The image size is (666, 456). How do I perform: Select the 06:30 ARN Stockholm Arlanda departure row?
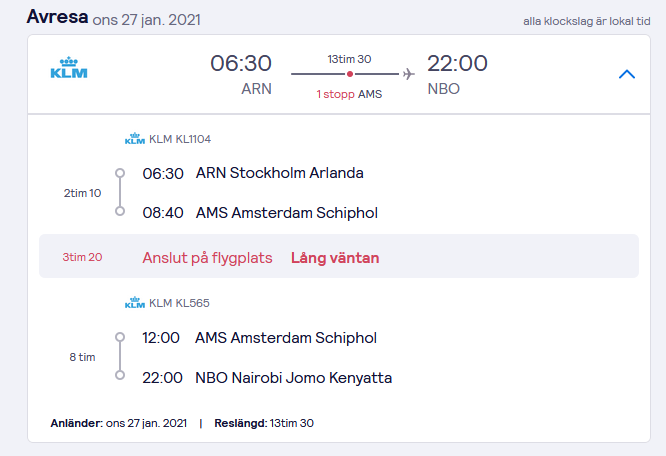click(253, 173)
